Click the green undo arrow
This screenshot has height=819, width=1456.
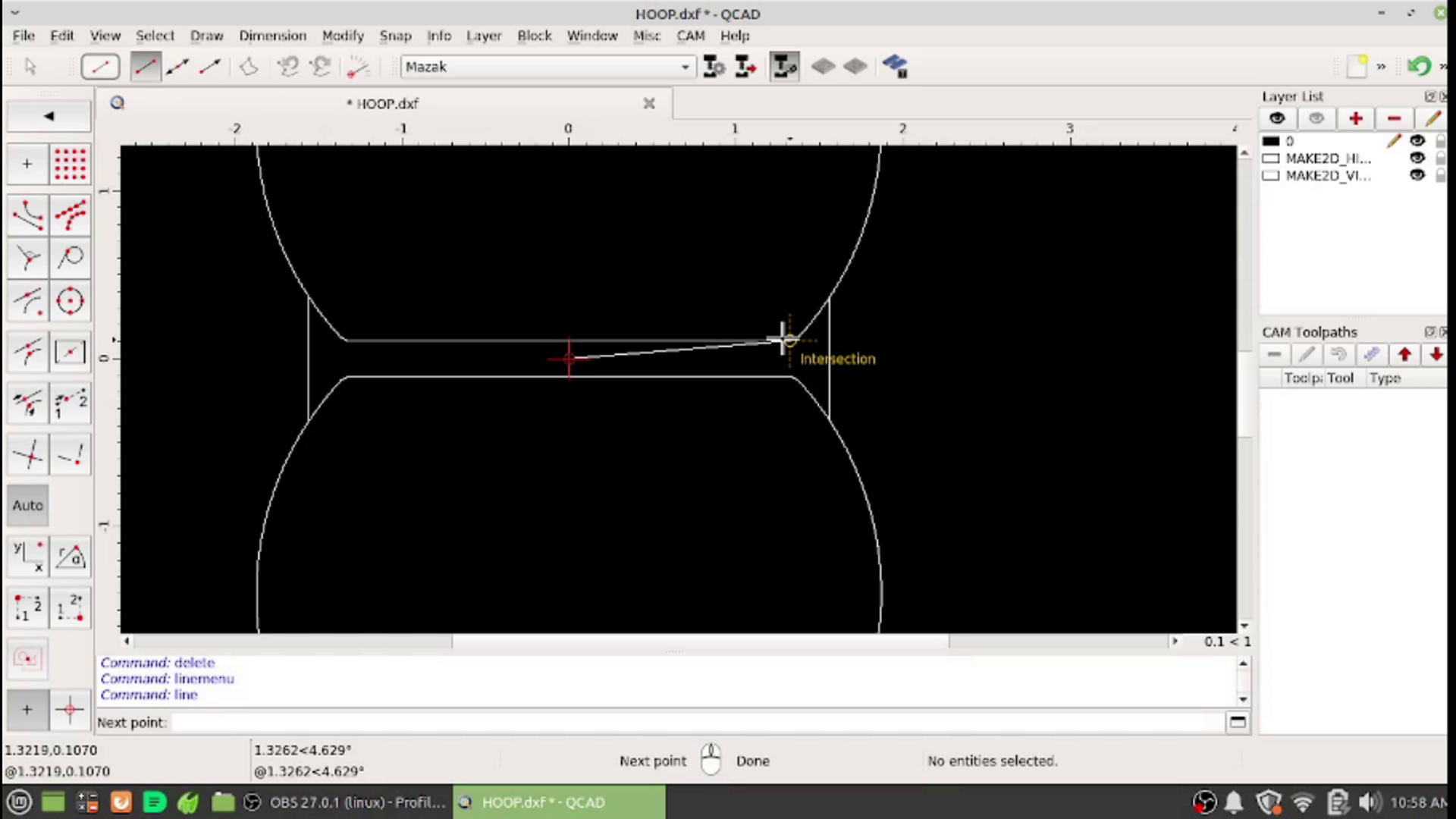1419,67
